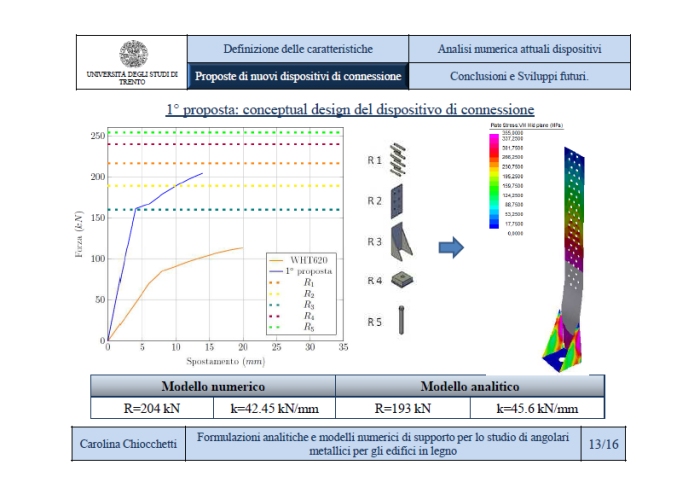The height and width of the screenshot is (494, 700).
Task: Open the Definizione delle caratteristiche tab
Action: point(298,49)
